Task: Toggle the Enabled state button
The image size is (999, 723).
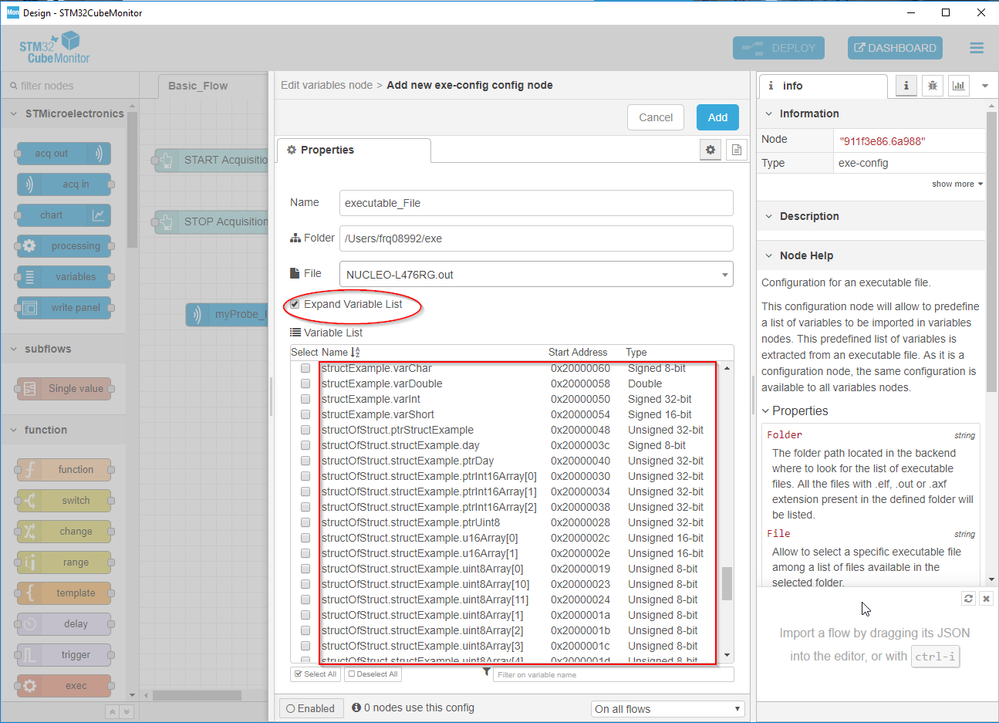Action: click(x=311, y=708)
